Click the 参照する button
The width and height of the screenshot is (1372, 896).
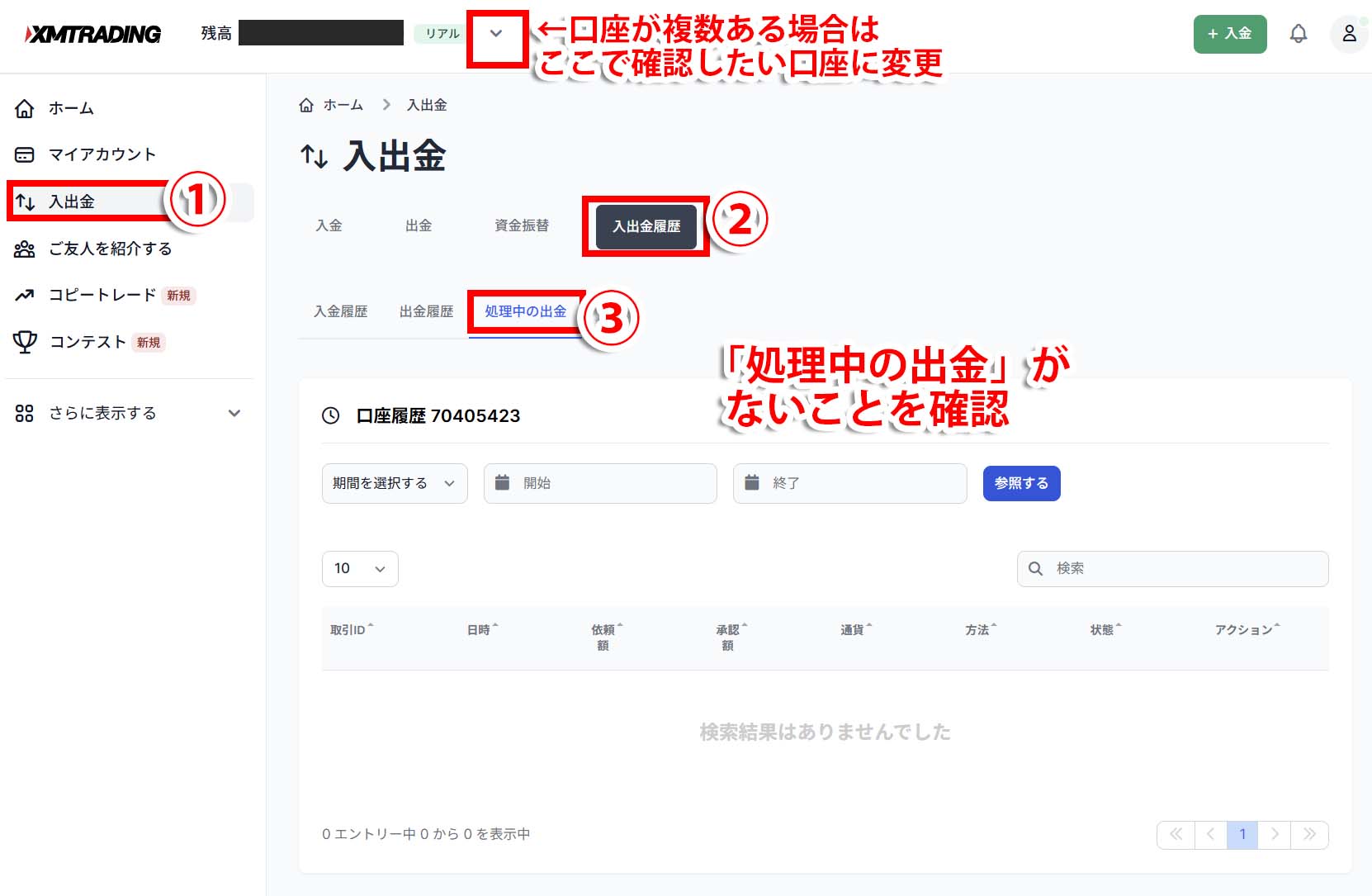[1021, 483]
